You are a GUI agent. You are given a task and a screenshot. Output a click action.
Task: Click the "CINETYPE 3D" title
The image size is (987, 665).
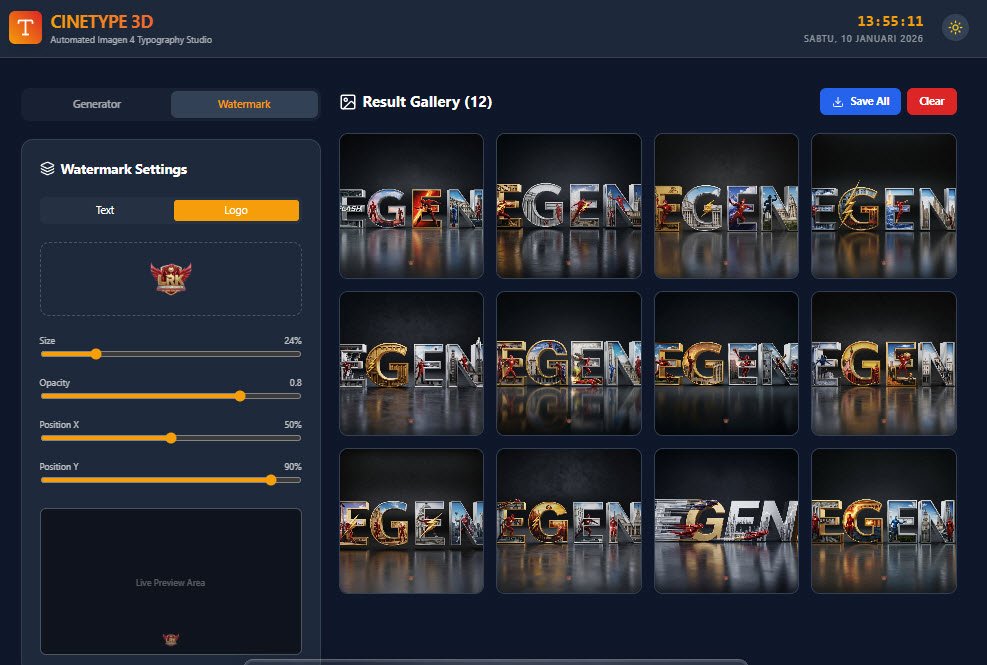102,22
